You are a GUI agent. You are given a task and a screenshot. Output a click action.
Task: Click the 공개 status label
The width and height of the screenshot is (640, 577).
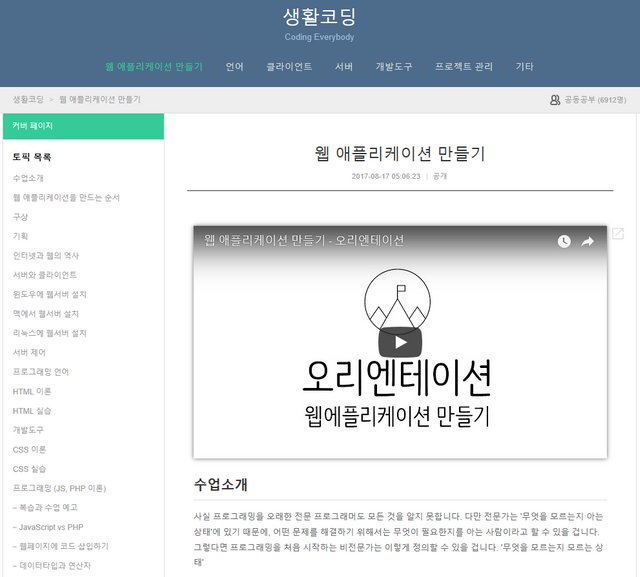click(x=440, y=176)
